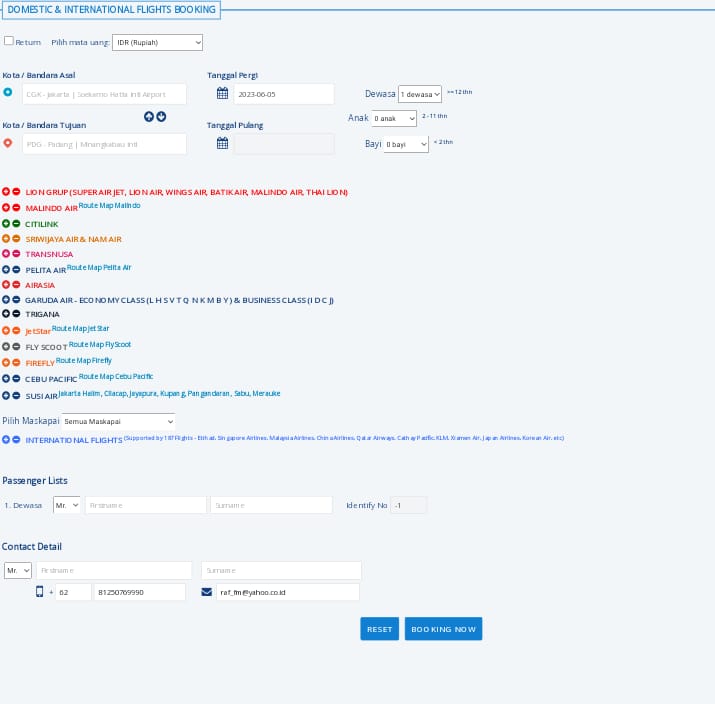Expand MALINDO AIR with its plus icon
Screen dimensions: 715x704
pos(6,207)
